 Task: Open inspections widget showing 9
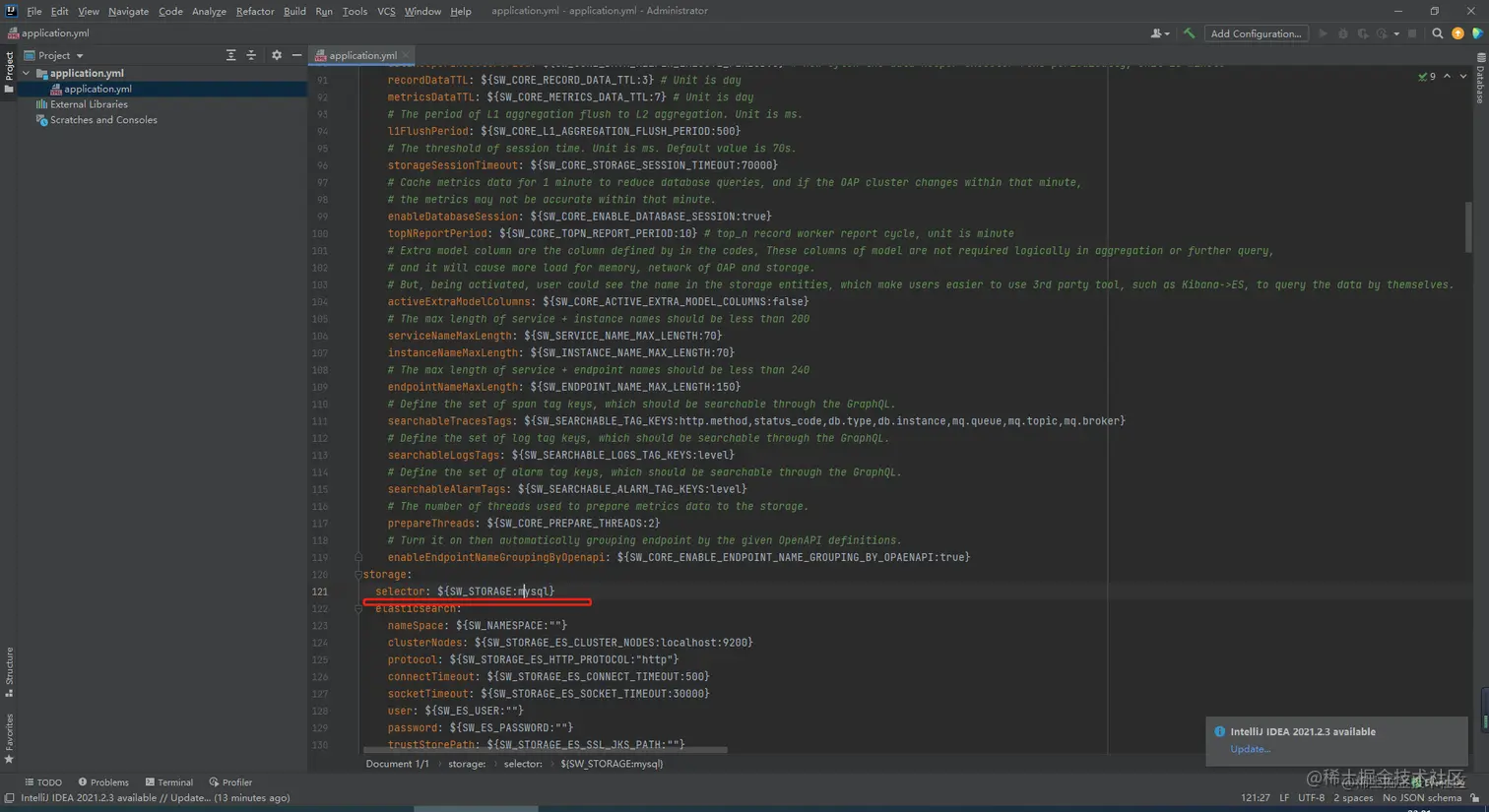(1427, 76)
